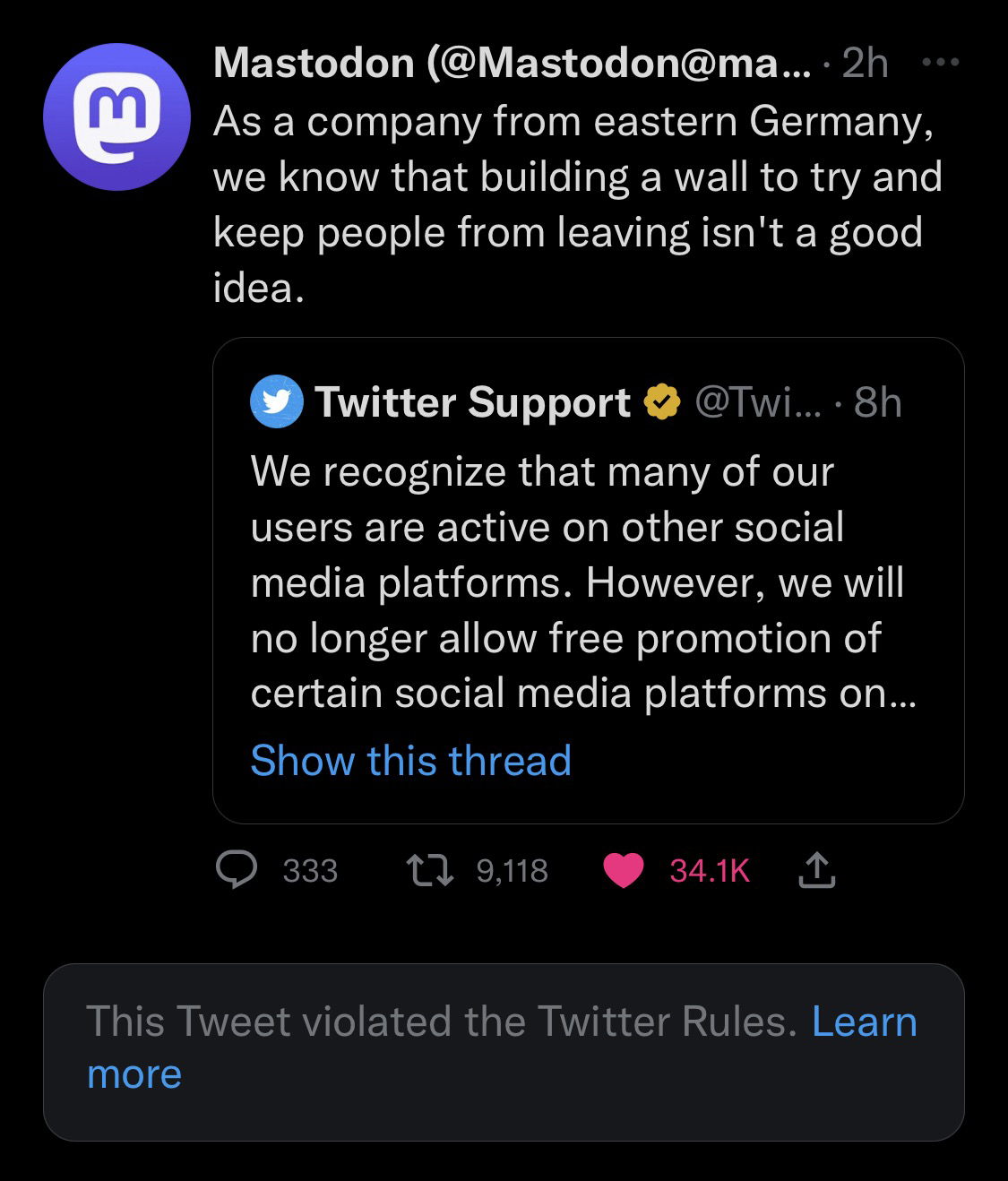View the 333 replies count
1008x1181 pixels.
(x=310, y=871)
